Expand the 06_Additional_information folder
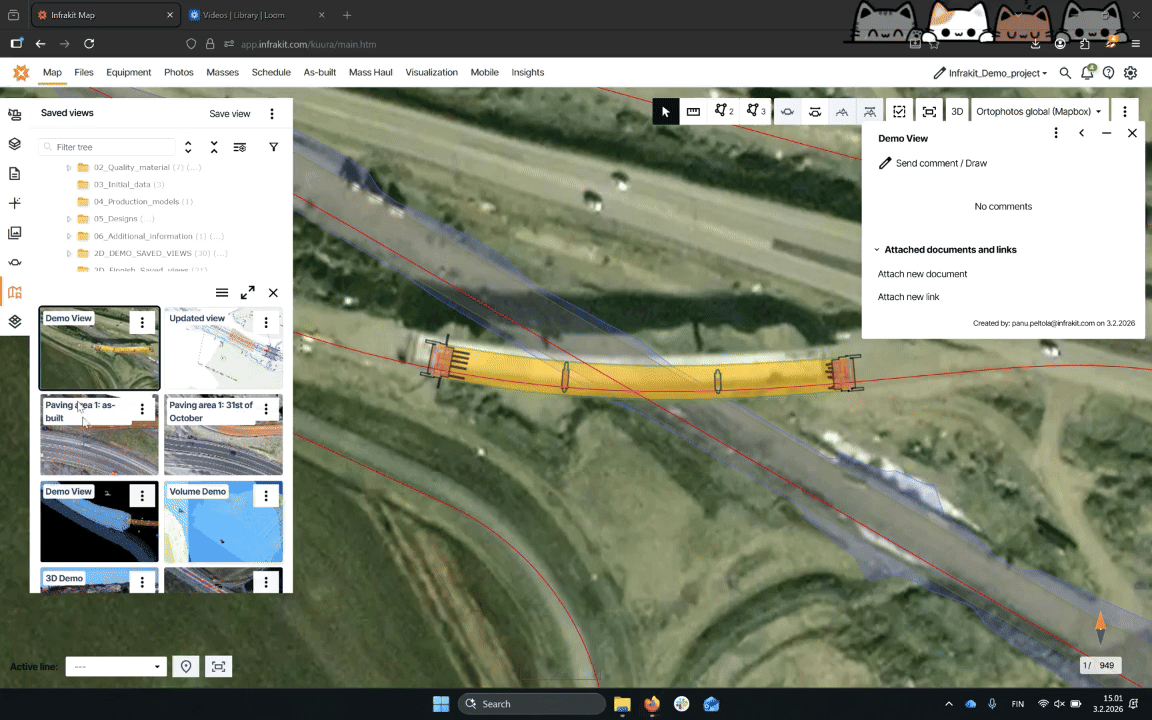Image resolution: width=1152 pixels, height=720 pixels. tap(69, 236)
